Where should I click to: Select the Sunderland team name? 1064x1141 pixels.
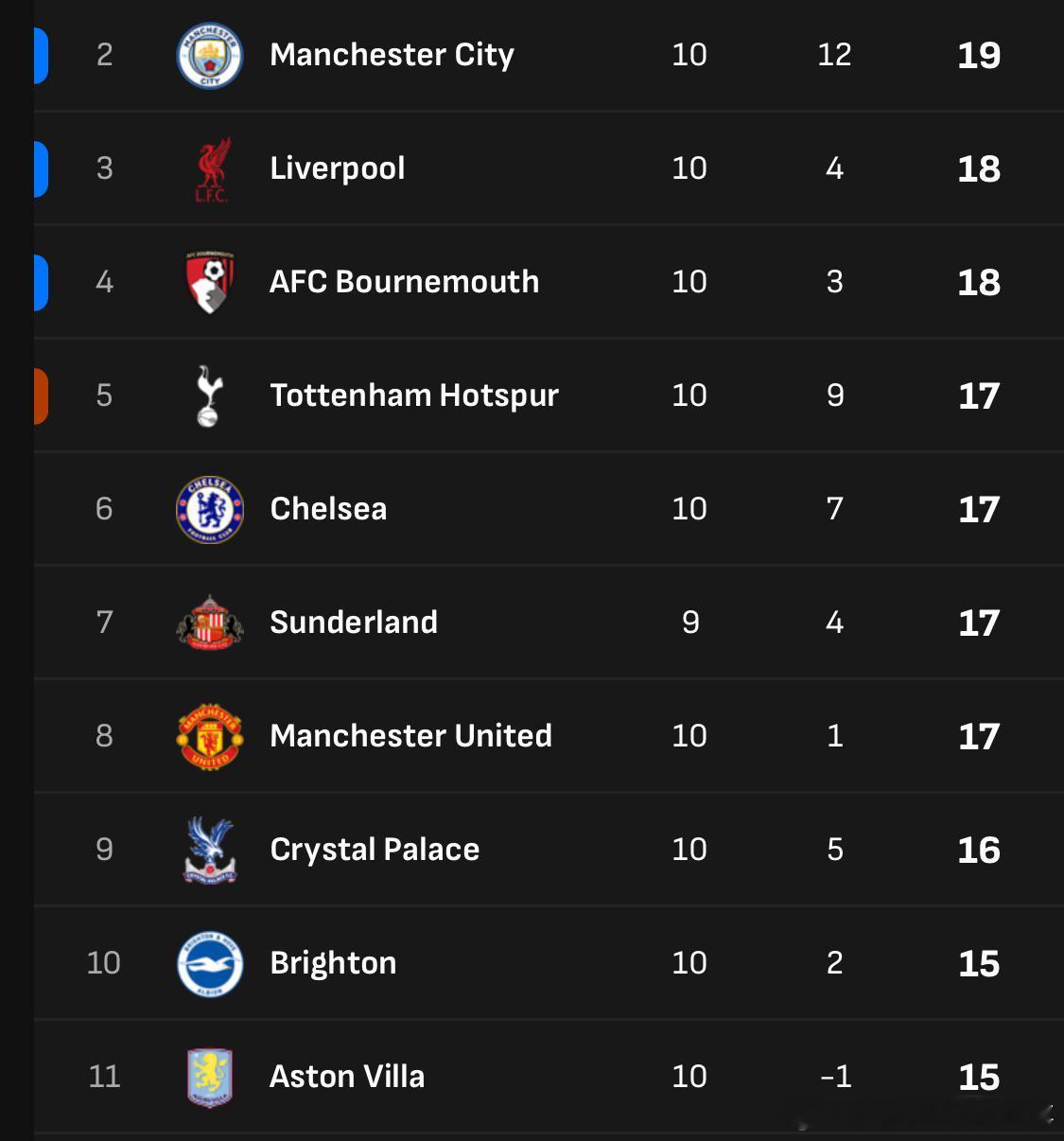tap(353, 623)
